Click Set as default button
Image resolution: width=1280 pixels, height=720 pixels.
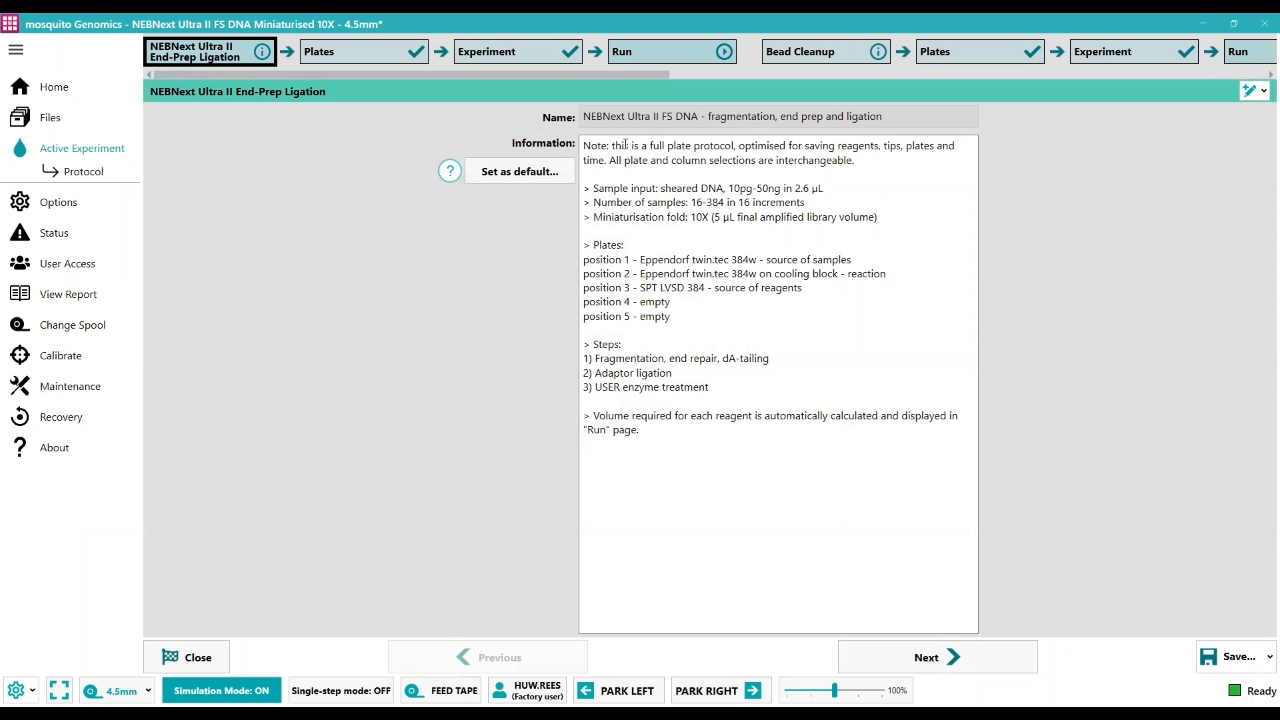(x=519, y=172)
